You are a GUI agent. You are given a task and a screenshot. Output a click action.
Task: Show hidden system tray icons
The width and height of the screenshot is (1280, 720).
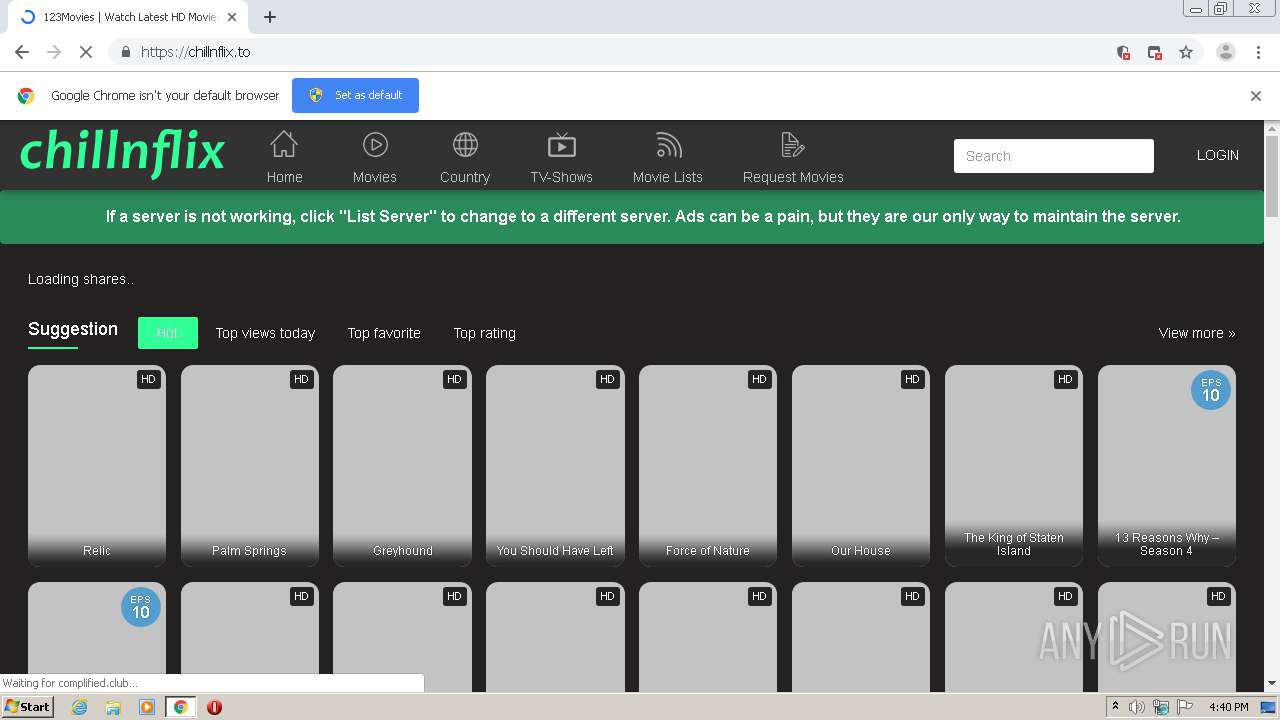pos(1116,707)
